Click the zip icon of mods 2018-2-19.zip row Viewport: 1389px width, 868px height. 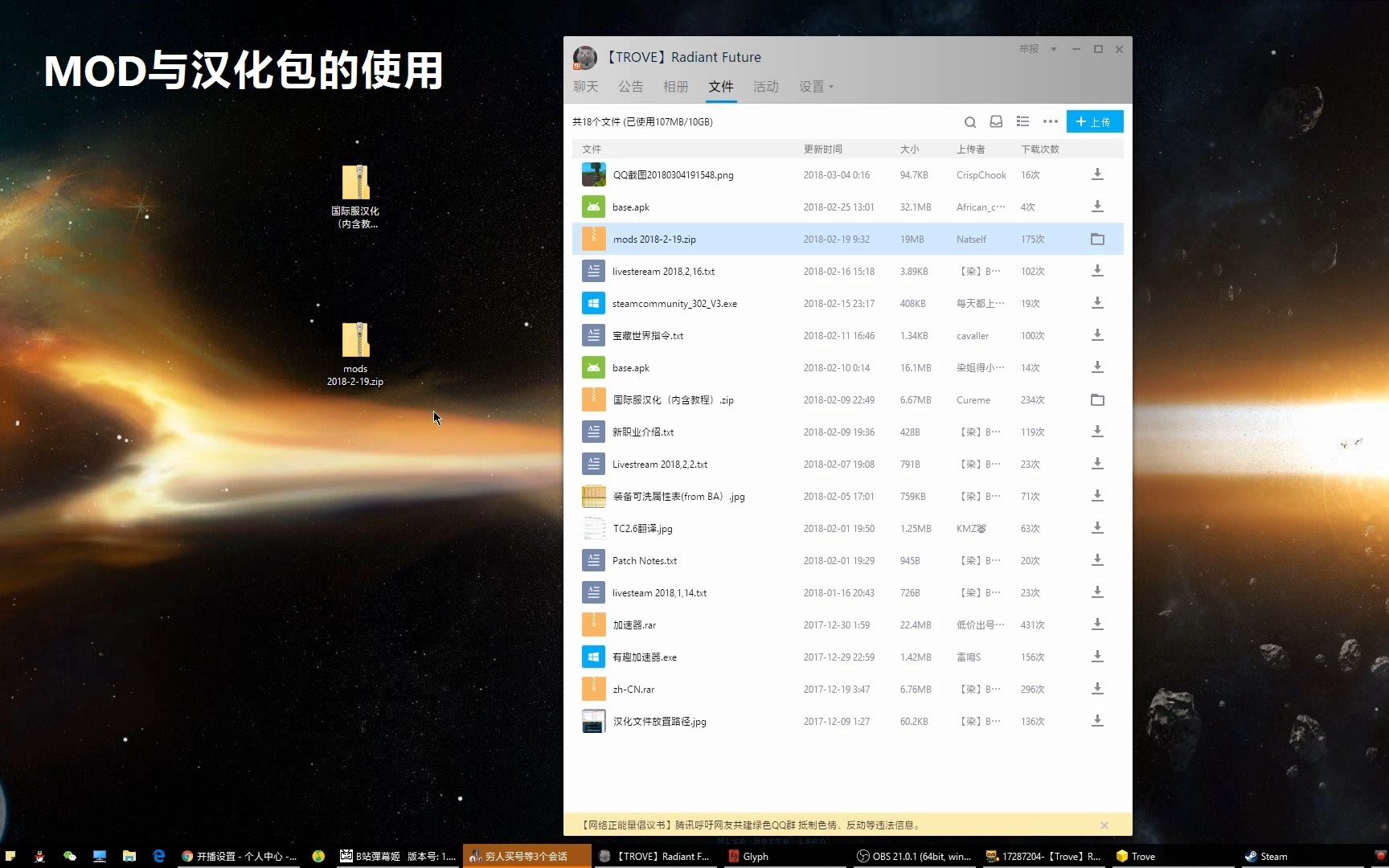593,239
